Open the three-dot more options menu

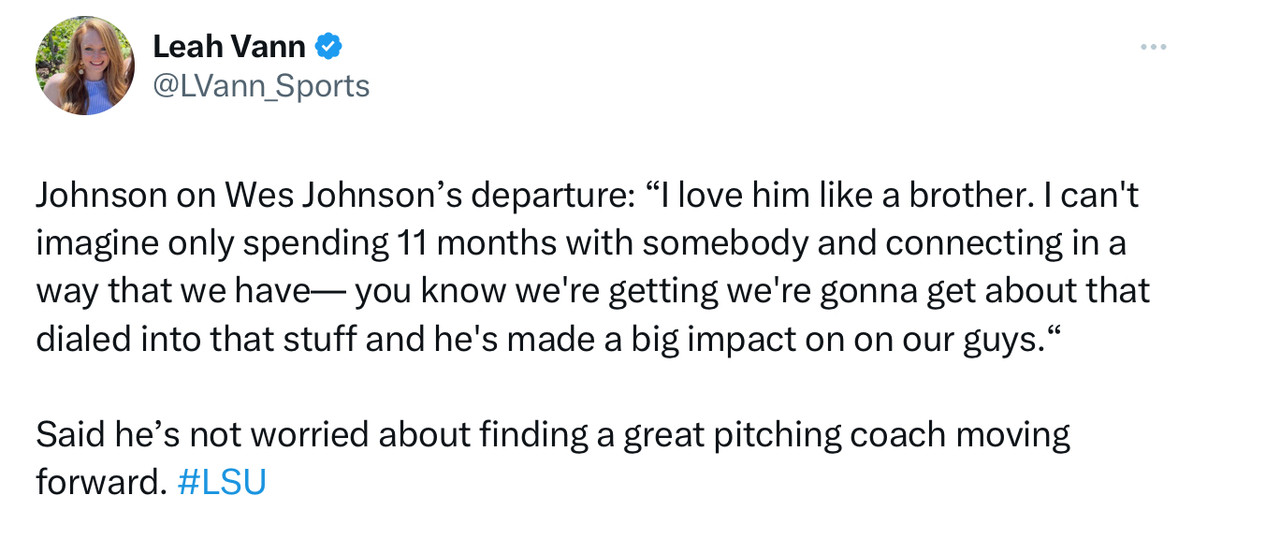point(1153,47)
